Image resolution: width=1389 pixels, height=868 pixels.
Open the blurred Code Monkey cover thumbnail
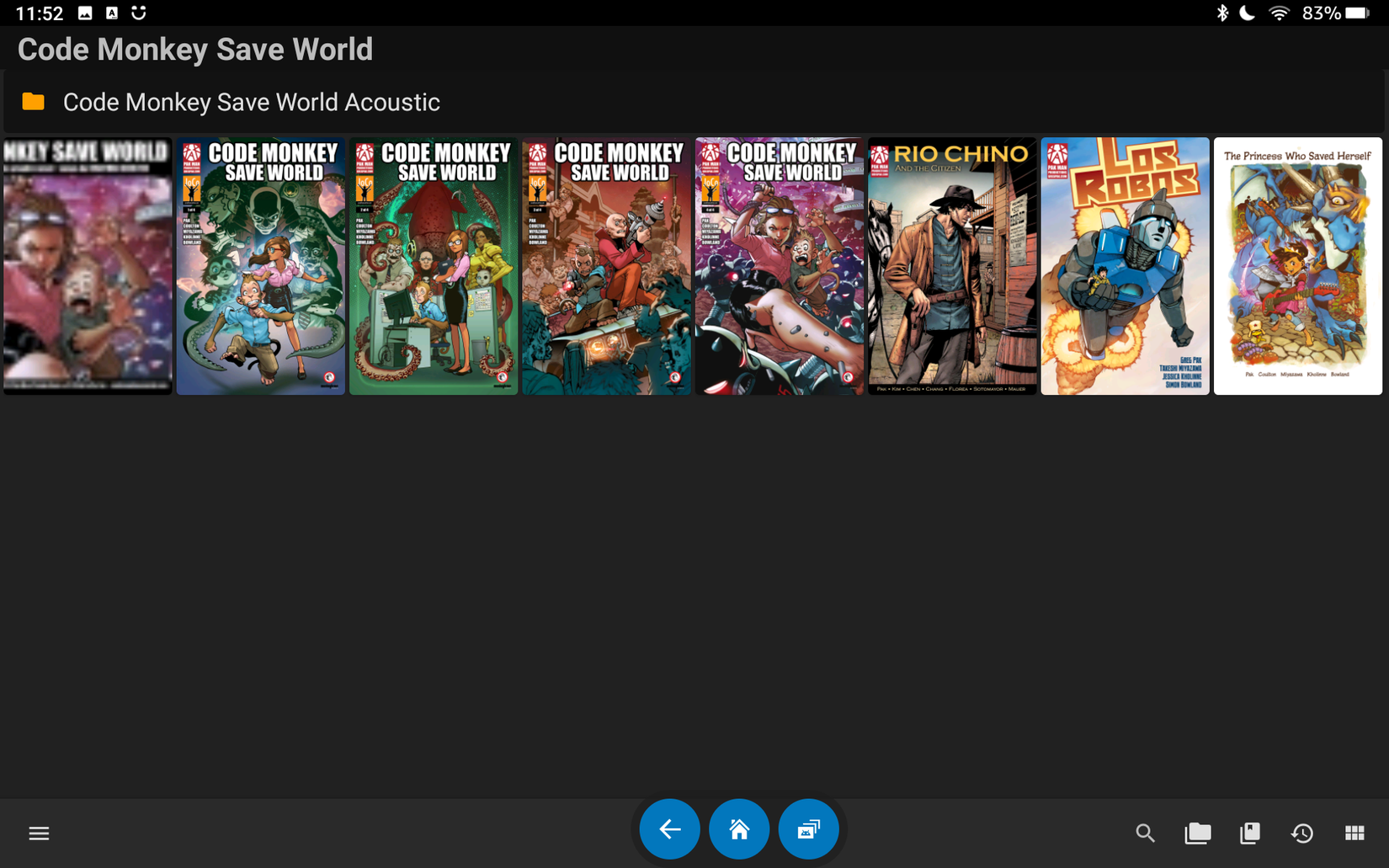88,266
